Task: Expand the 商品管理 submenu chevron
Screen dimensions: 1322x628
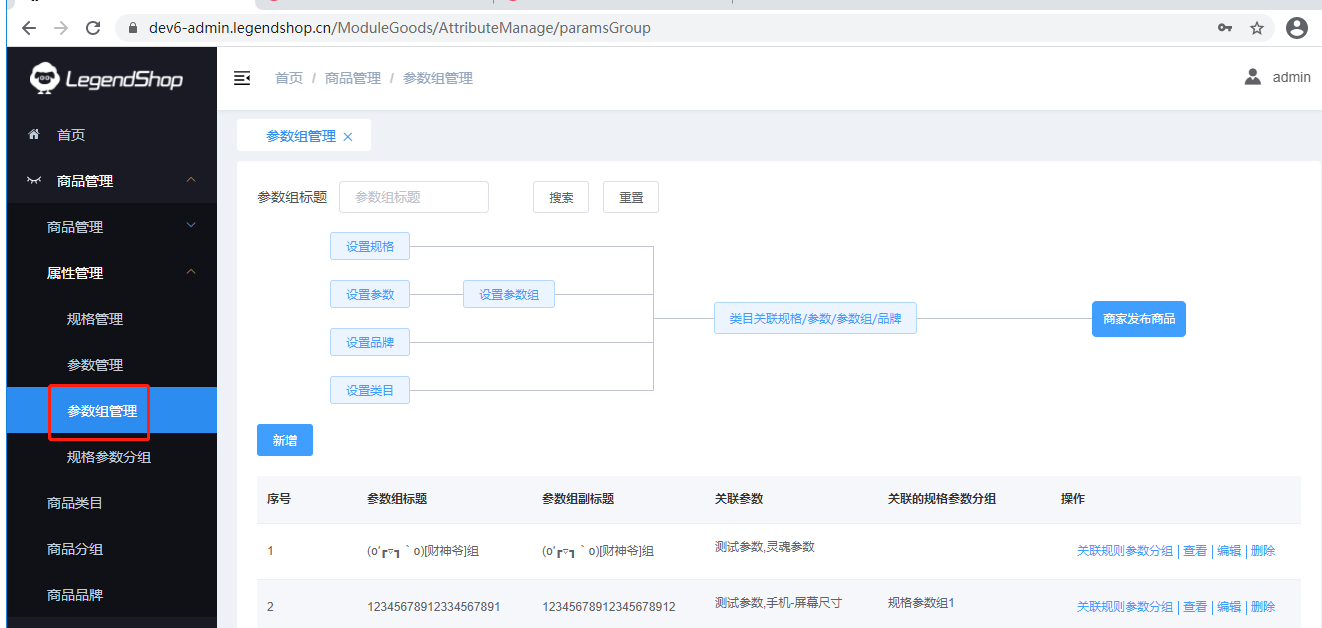Action: (191, 226)
